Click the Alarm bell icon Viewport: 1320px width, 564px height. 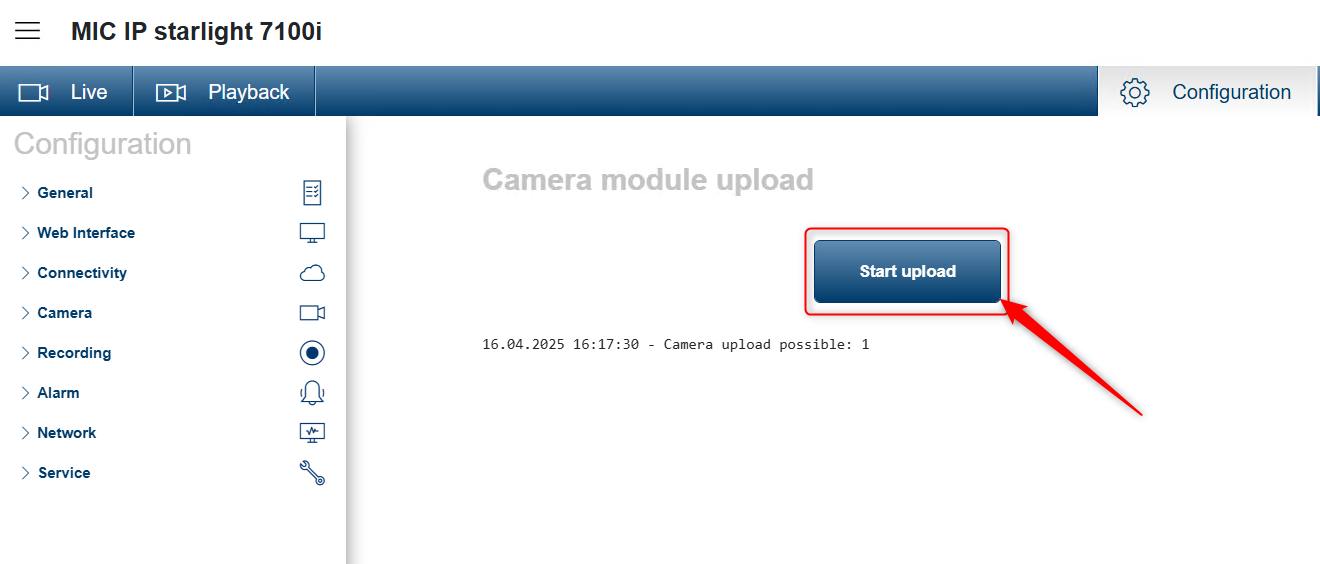click(x=312, y=393)
